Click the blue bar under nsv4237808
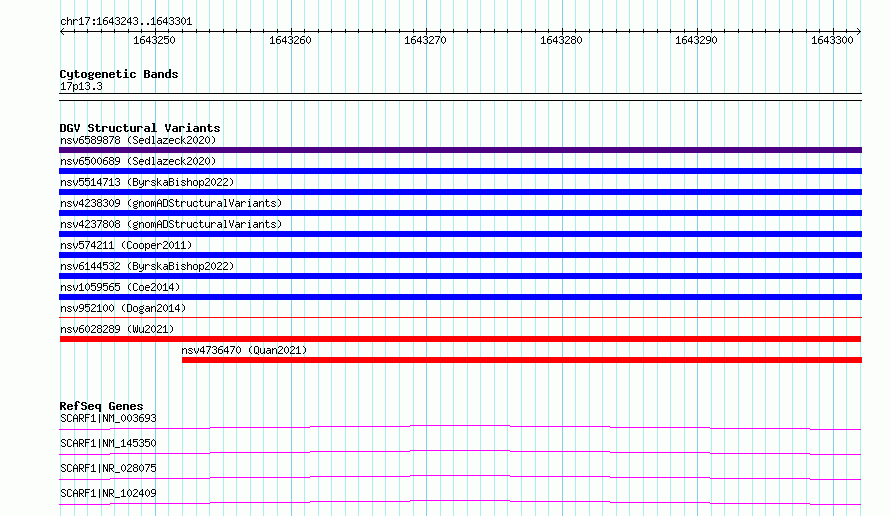Viewport: 890px width, 516px height. (x=460, y=234)
